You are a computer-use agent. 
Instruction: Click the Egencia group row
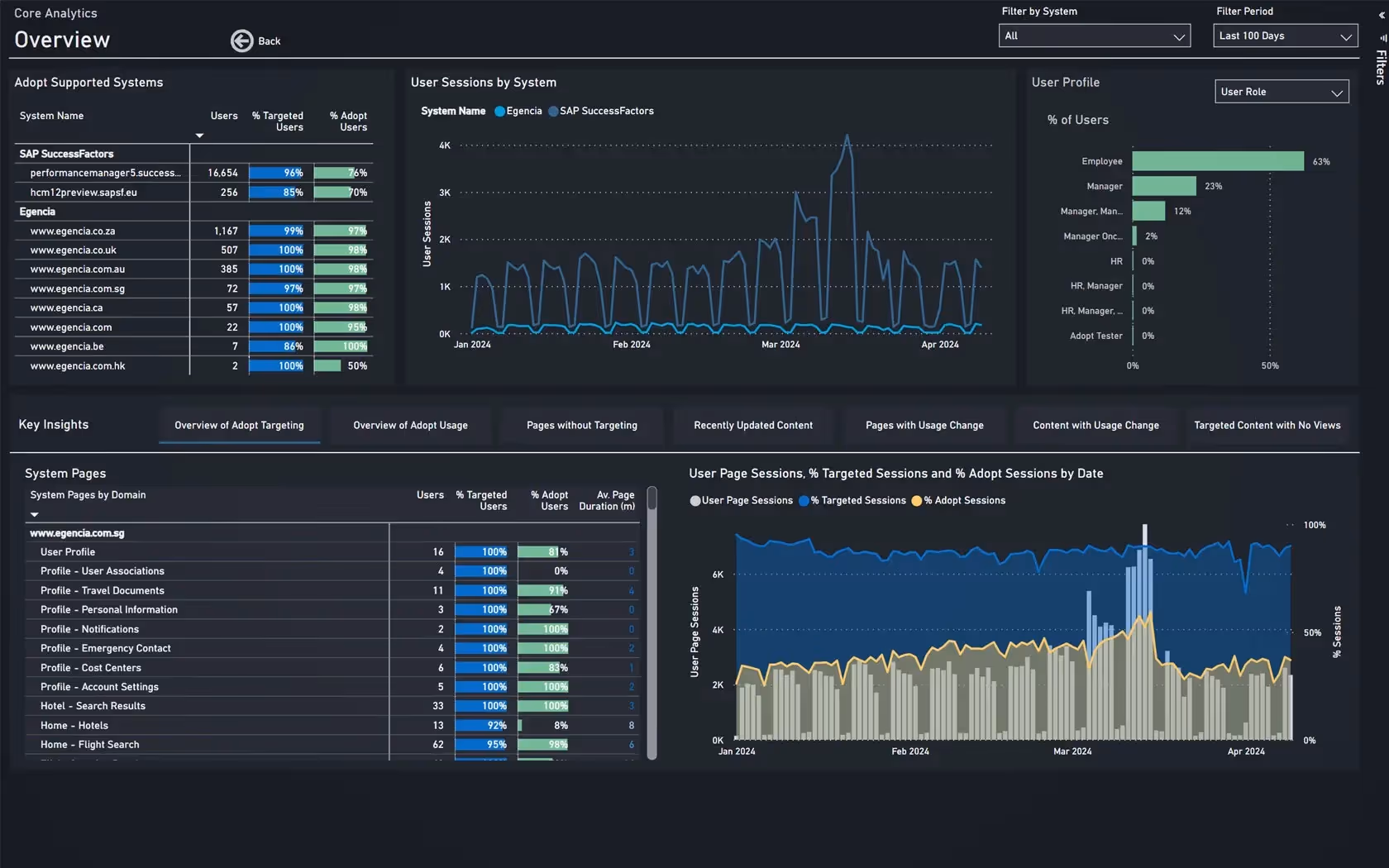pos(193,212)
